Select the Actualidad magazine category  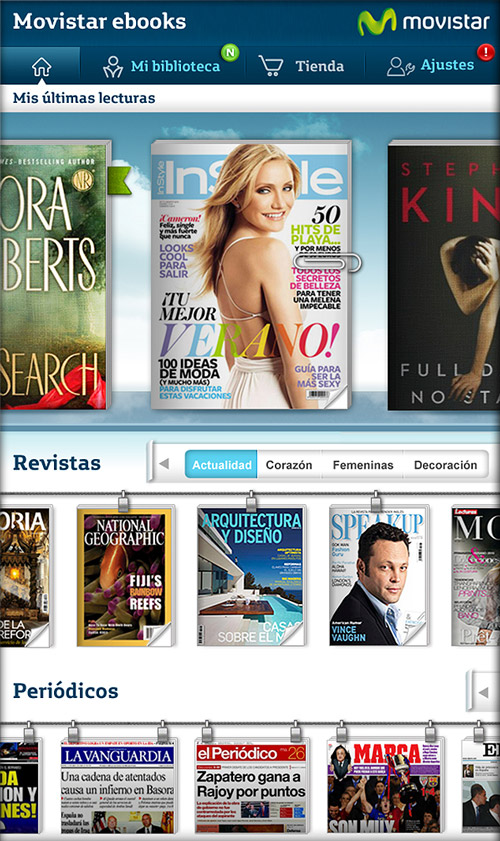(x=222, y=464)
